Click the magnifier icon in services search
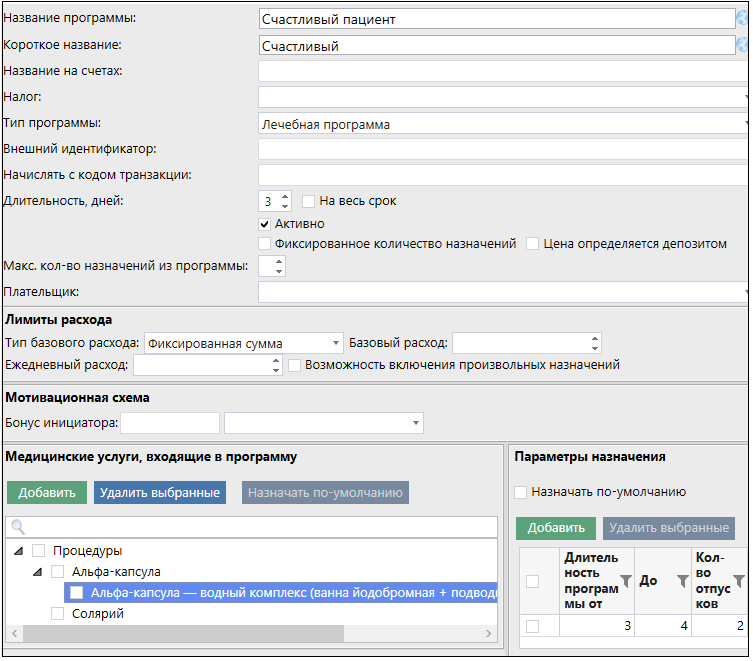Image resolution: width=753 pixels, height=661 pixels. pos(18,527)
